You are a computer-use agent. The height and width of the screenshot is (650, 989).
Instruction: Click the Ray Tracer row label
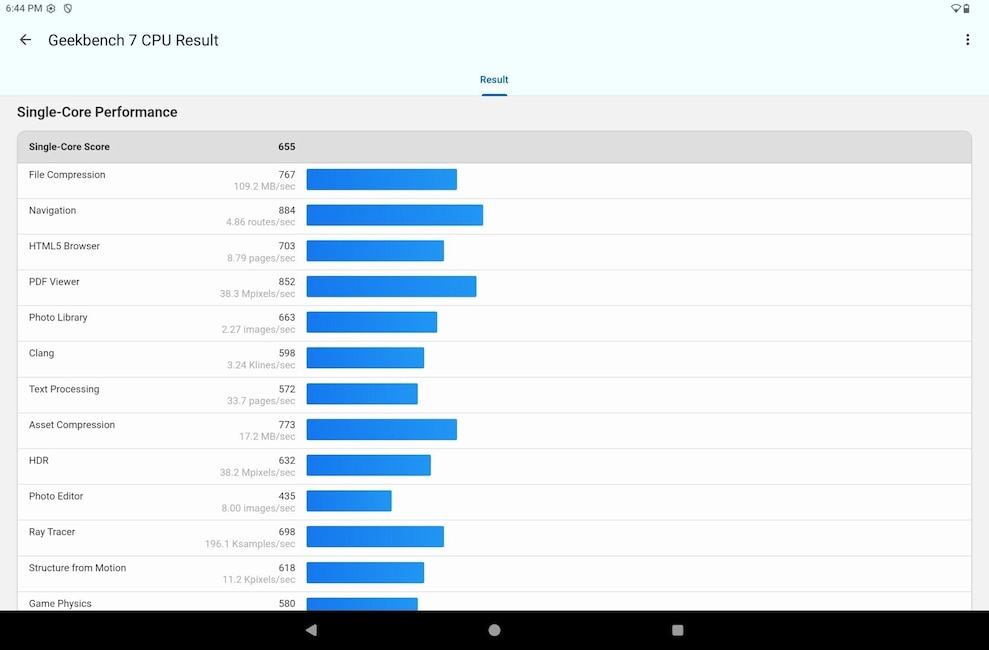click(52, 532)
